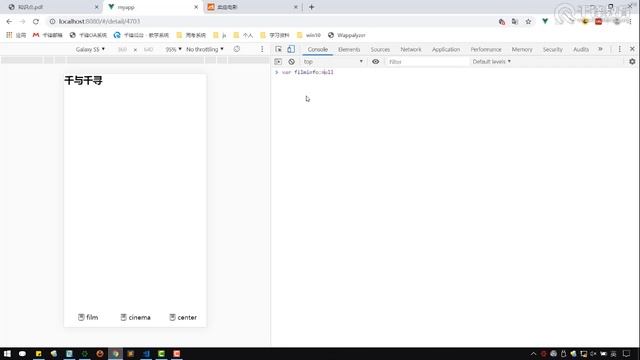Toggle device toolbar icon
This screenshot has width=640, height=360.
click(291, 49)
